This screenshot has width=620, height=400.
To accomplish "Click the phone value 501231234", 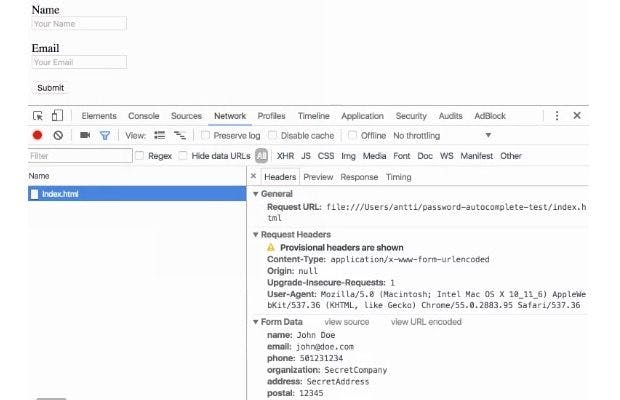I will point(321,358).
